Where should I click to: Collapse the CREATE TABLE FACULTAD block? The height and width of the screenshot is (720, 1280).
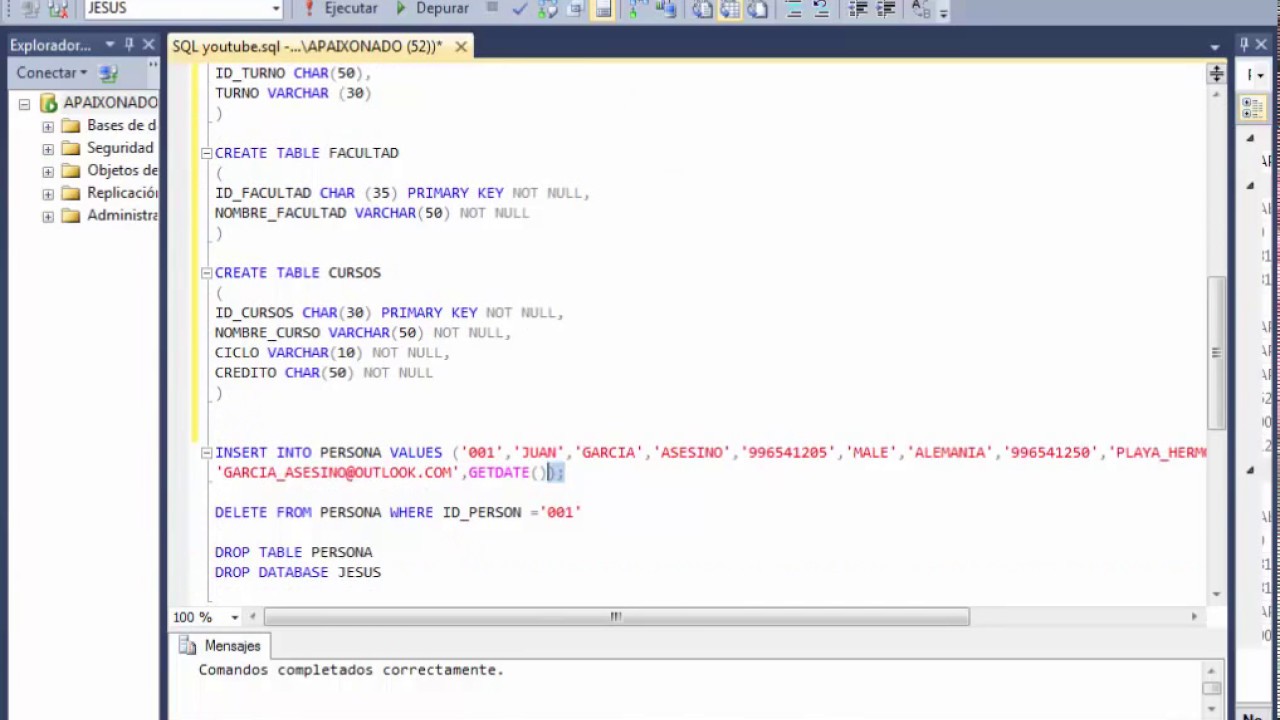[206, 153]
